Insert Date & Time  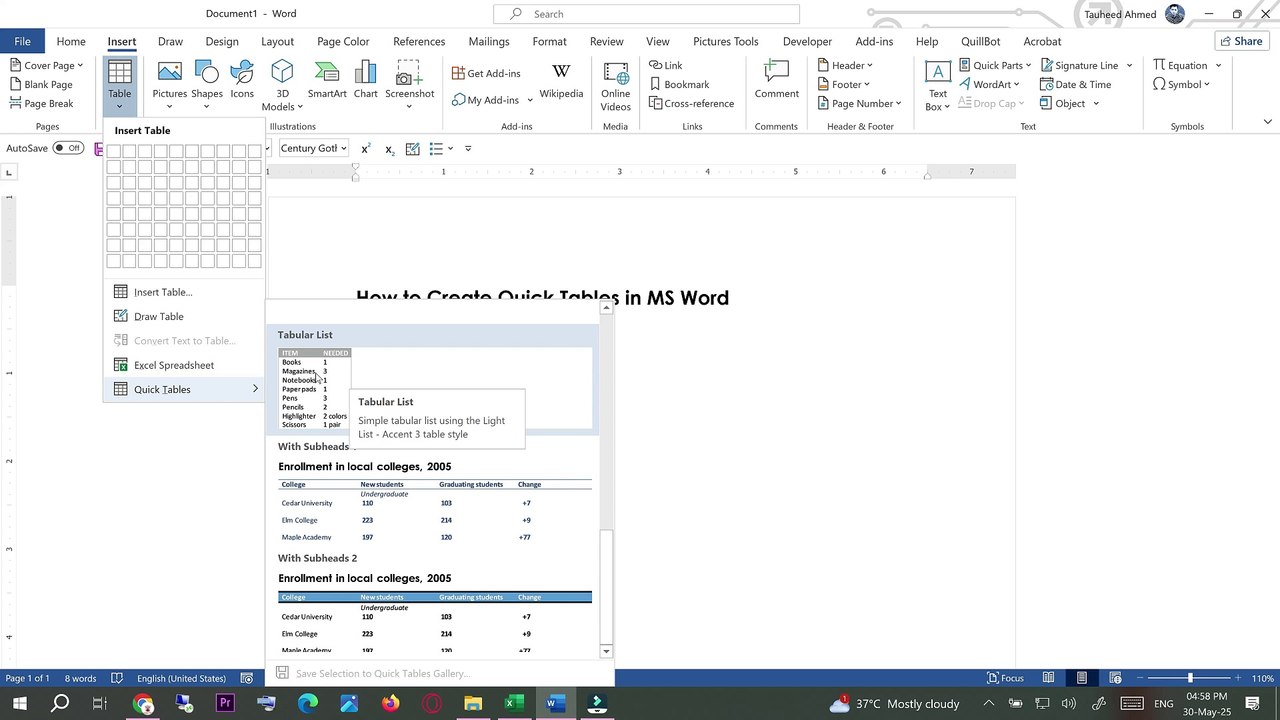1076,84
